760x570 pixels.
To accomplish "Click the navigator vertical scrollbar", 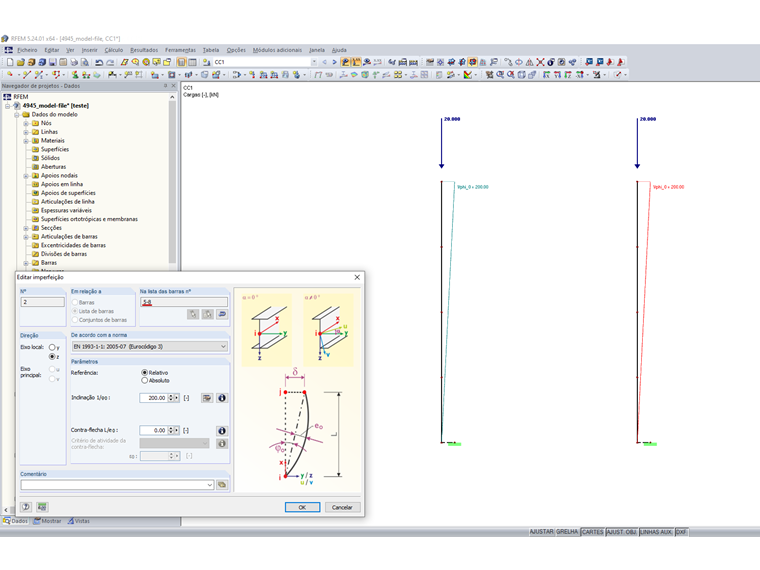I will pyautogui.click(x=172, y=182).
